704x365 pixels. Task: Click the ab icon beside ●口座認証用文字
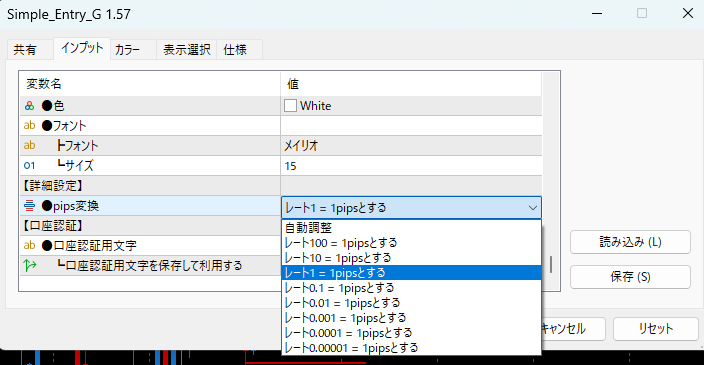29,245
